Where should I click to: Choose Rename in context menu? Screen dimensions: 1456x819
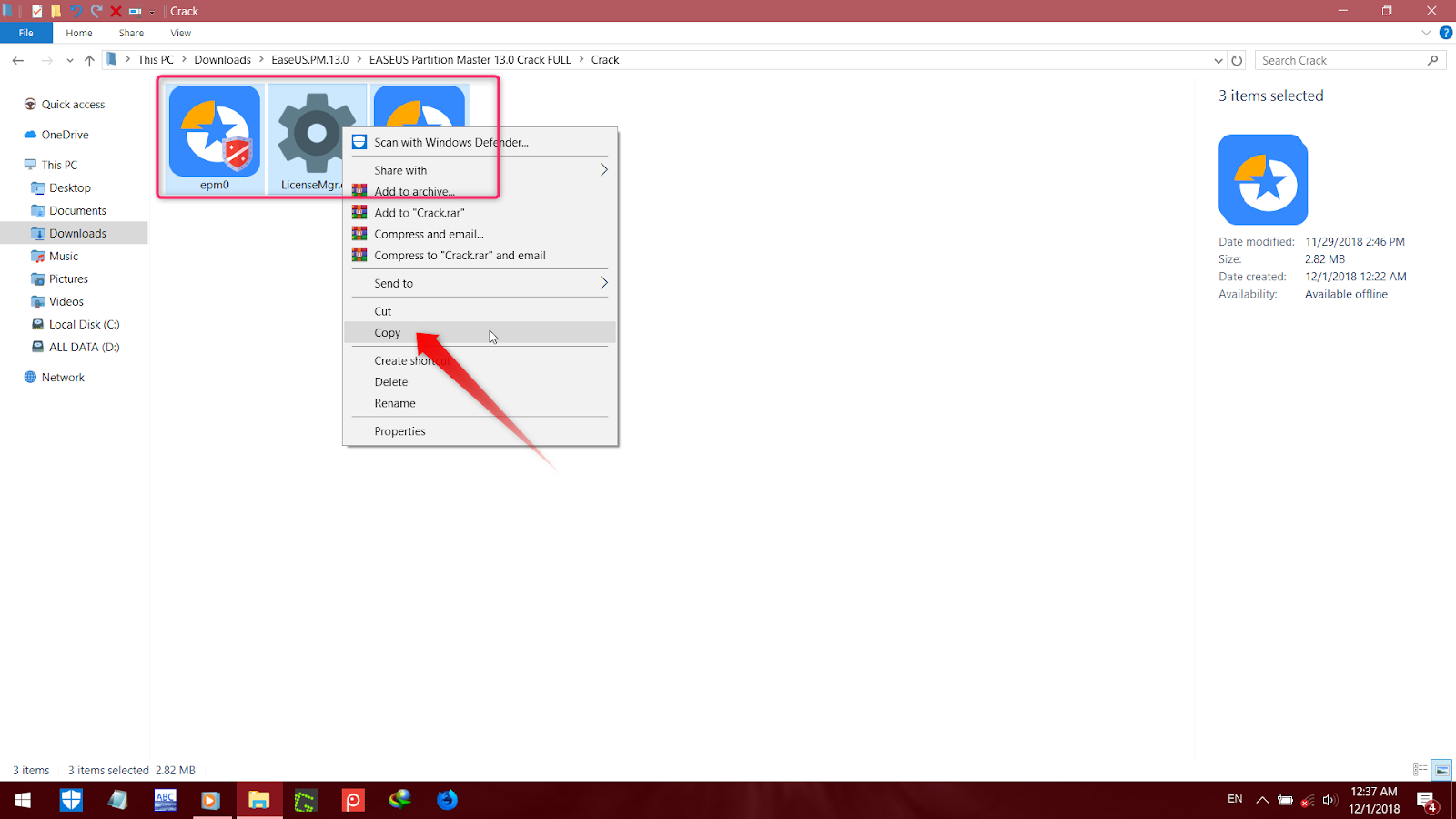pyautogui.click(x=480, y=403)
